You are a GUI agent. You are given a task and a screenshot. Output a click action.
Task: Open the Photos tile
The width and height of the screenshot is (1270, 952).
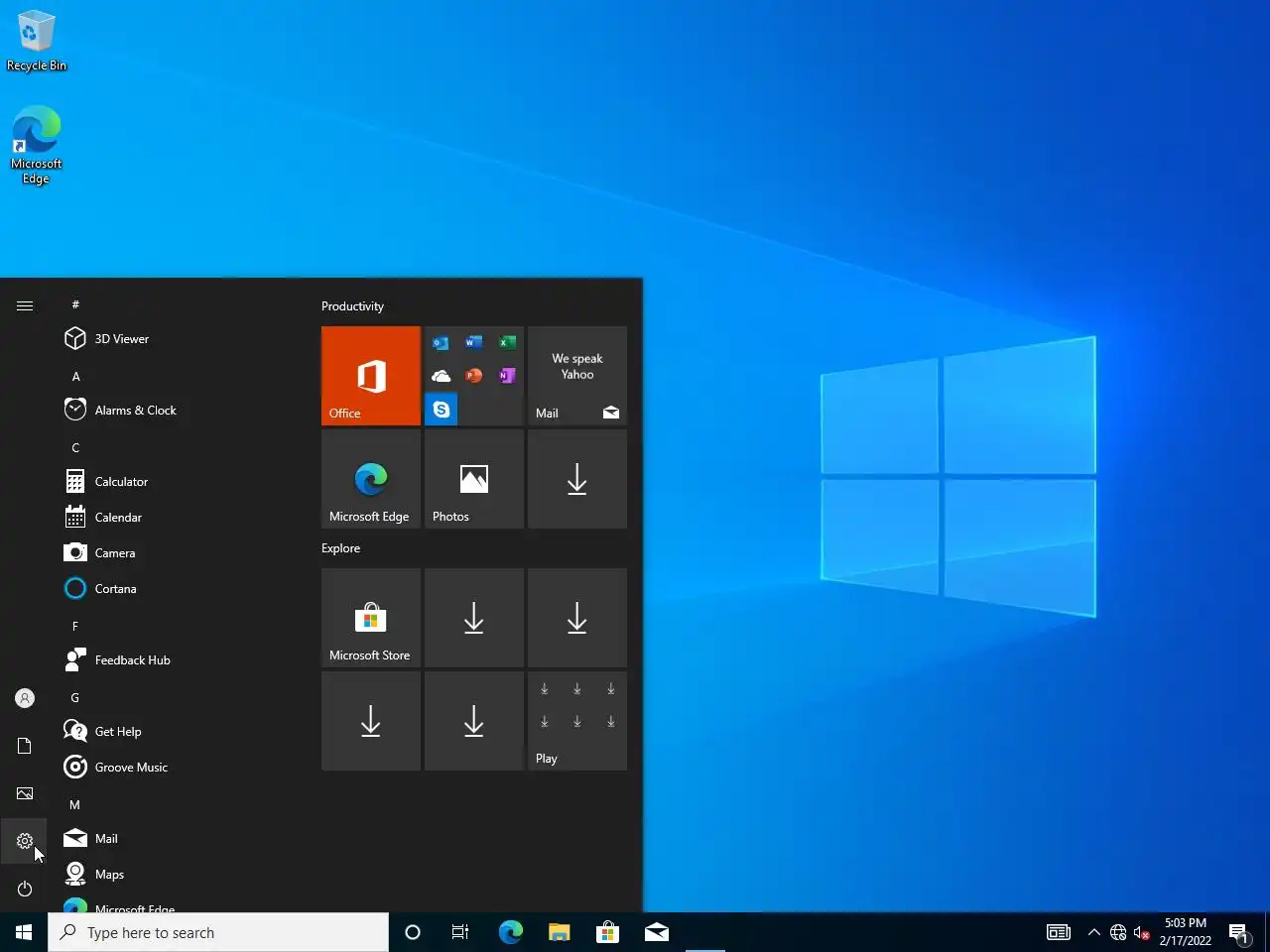click(x=474, y=479)
